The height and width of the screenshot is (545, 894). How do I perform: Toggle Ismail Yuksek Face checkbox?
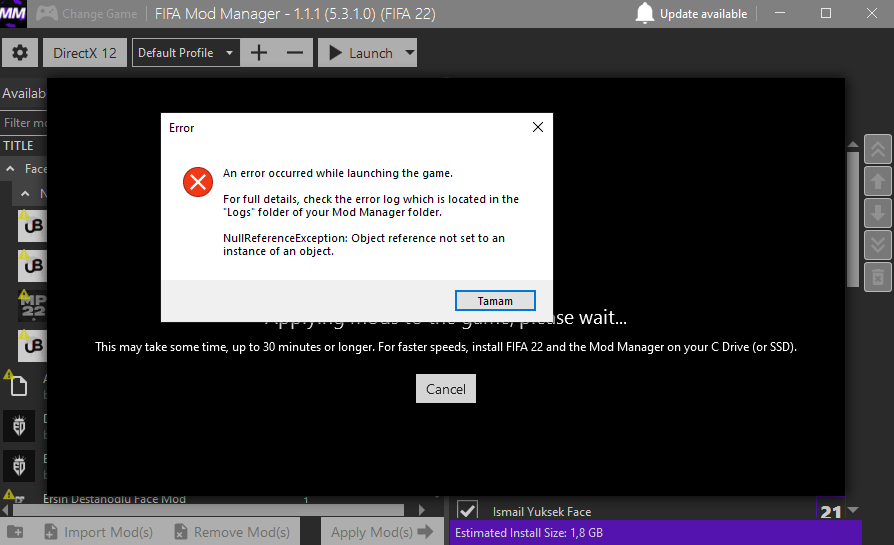pyautogui.click(x=467, y=510)
